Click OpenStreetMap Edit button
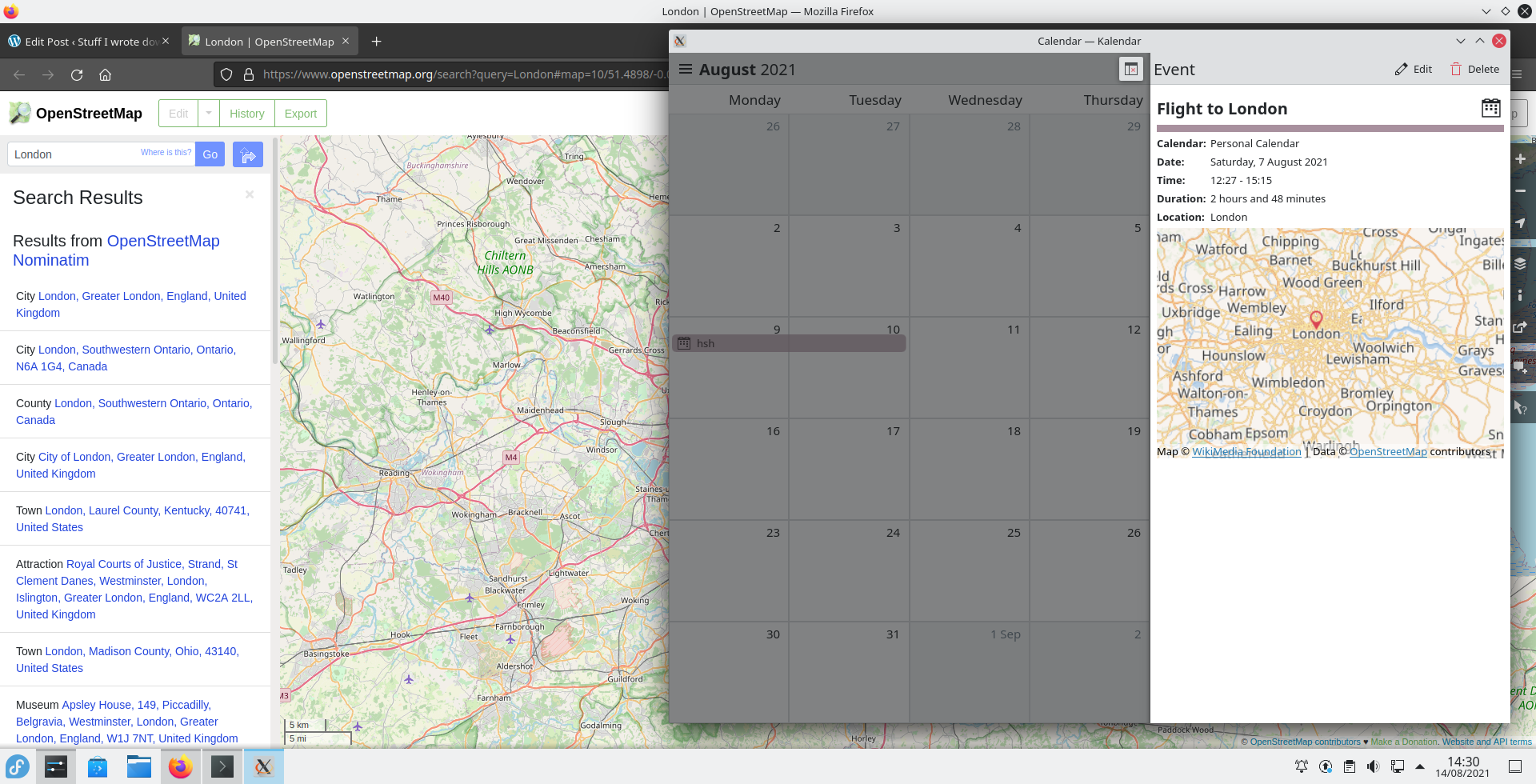 point(178,114)
